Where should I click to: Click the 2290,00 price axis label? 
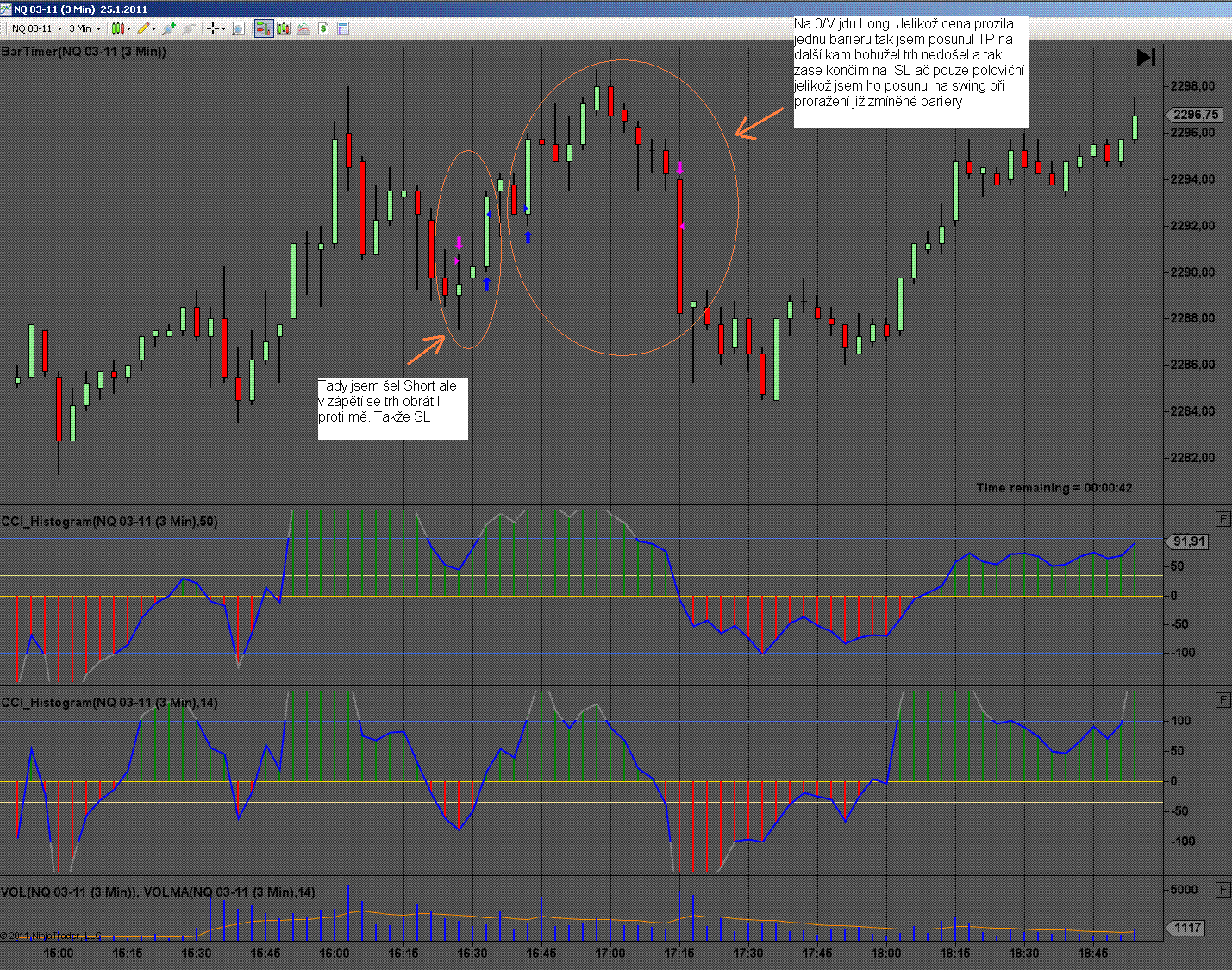[1193, 272]
